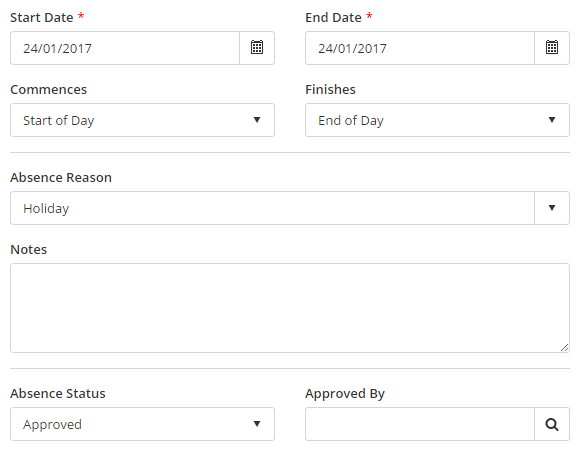
Task: Expand the Finishes 'End of Day' dropdown
Action: [437, 120]
